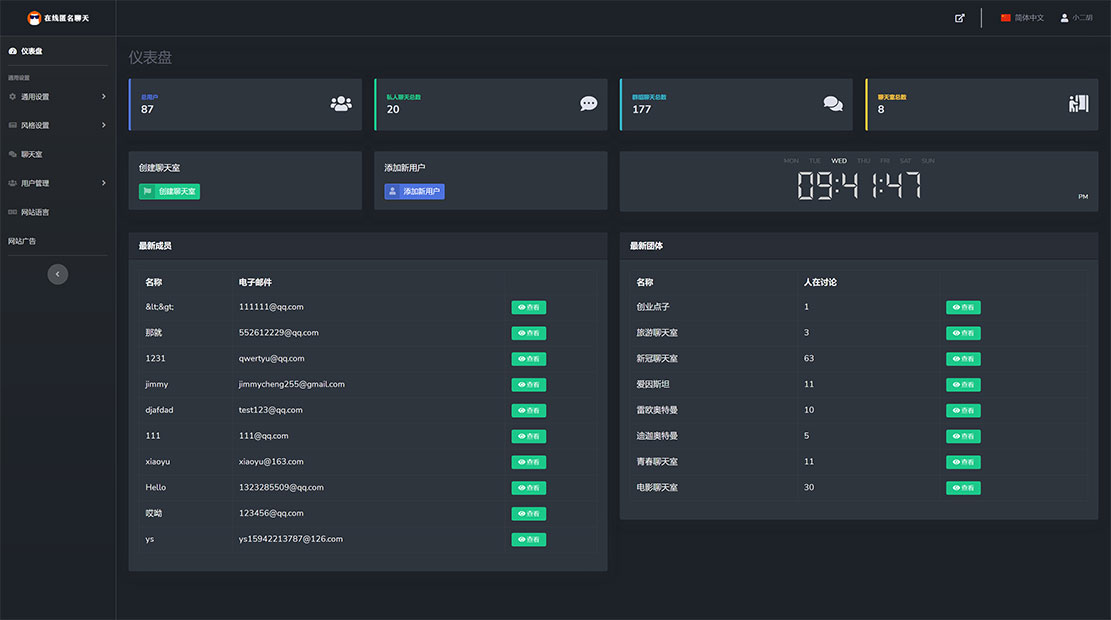Select the 网站语言 site language icon

point(13,212)
